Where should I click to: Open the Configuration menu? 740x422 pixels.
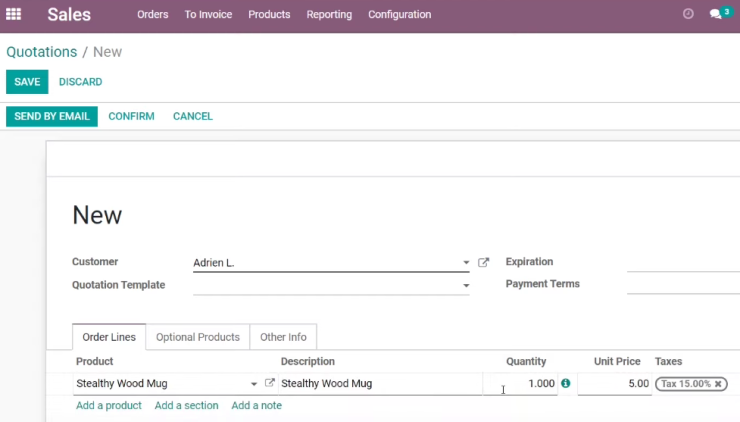pyautogui.click(x=399, y=15)
